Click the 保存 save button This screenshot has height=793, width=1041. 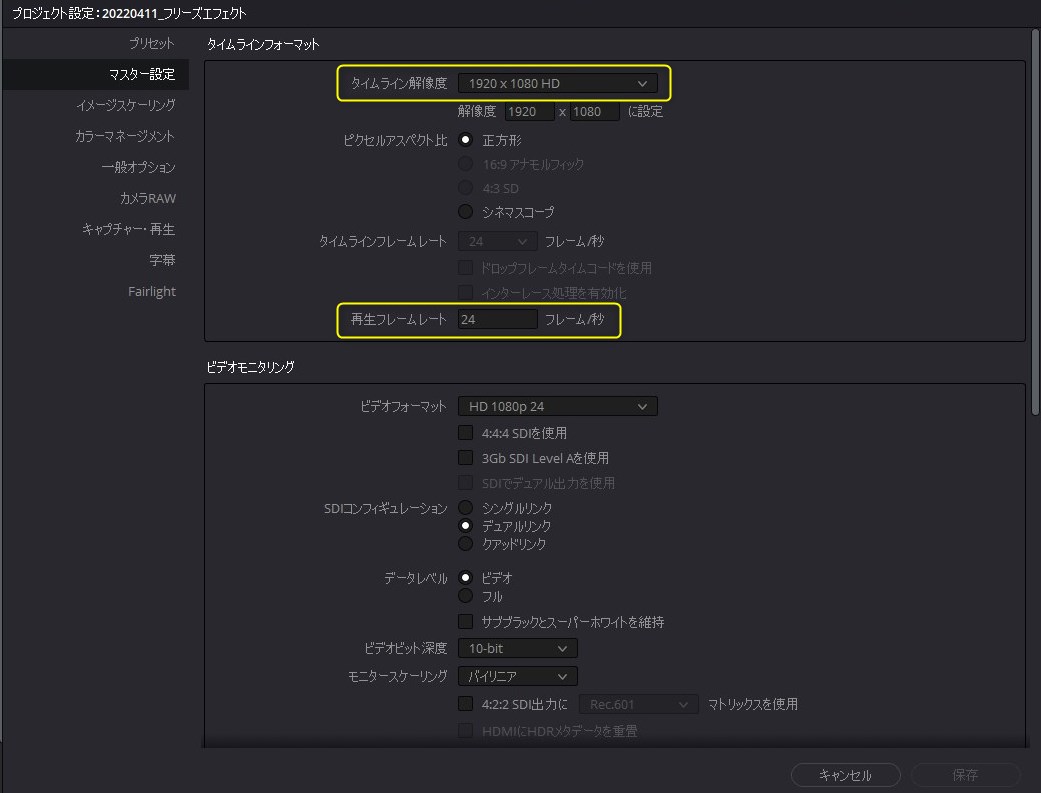pos(964,774)
